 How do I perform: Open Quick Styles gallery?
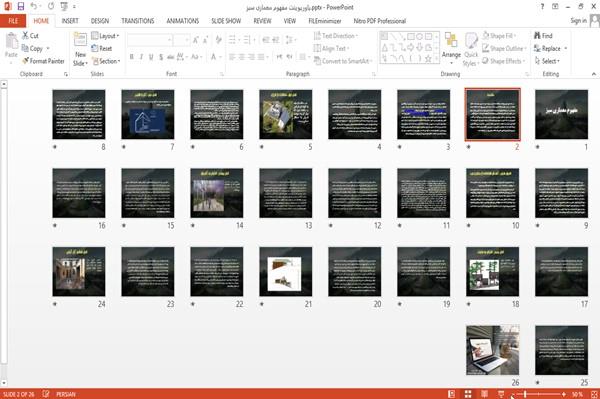471,50
